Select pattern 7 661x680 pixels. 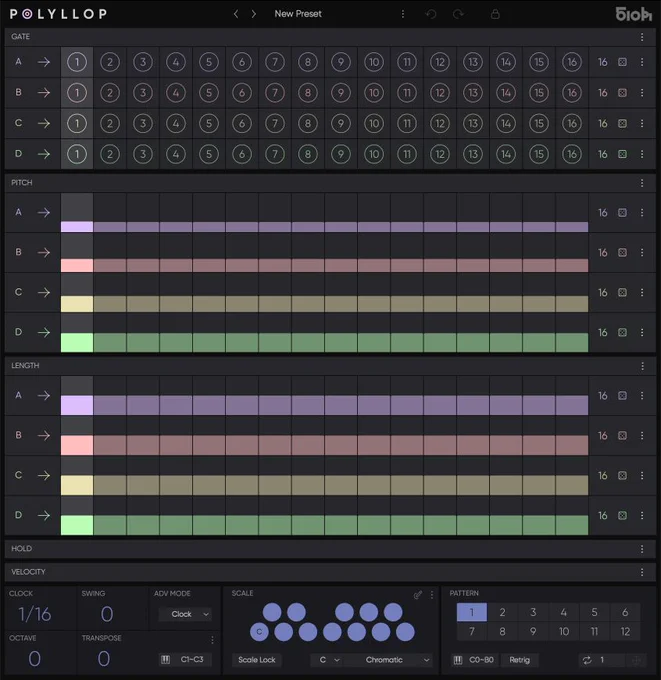471,631
